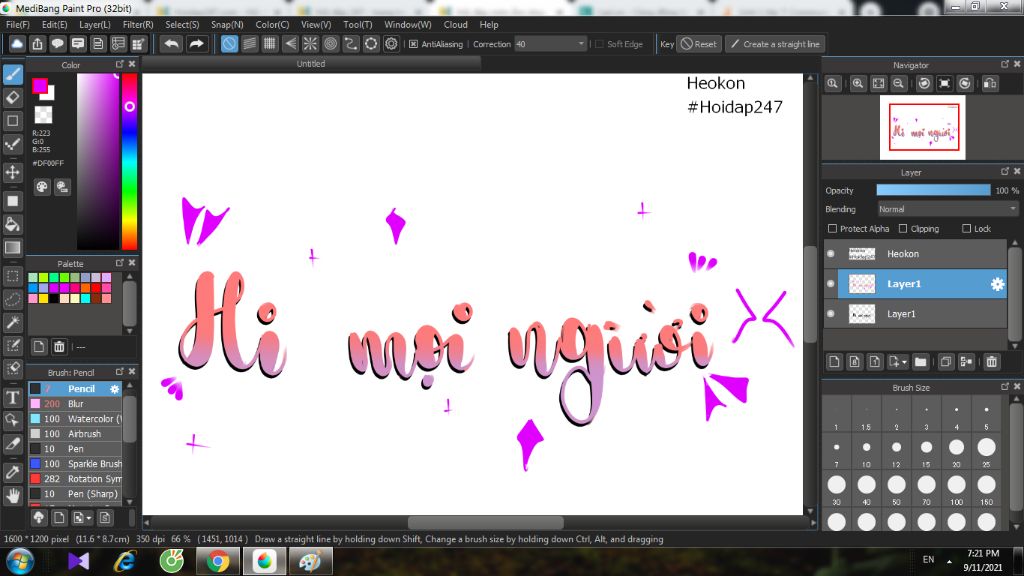The width and height of the screenshot is (1024, 576).
Task: Create a layer folder in the Layer panel
Action: (921, 362)
